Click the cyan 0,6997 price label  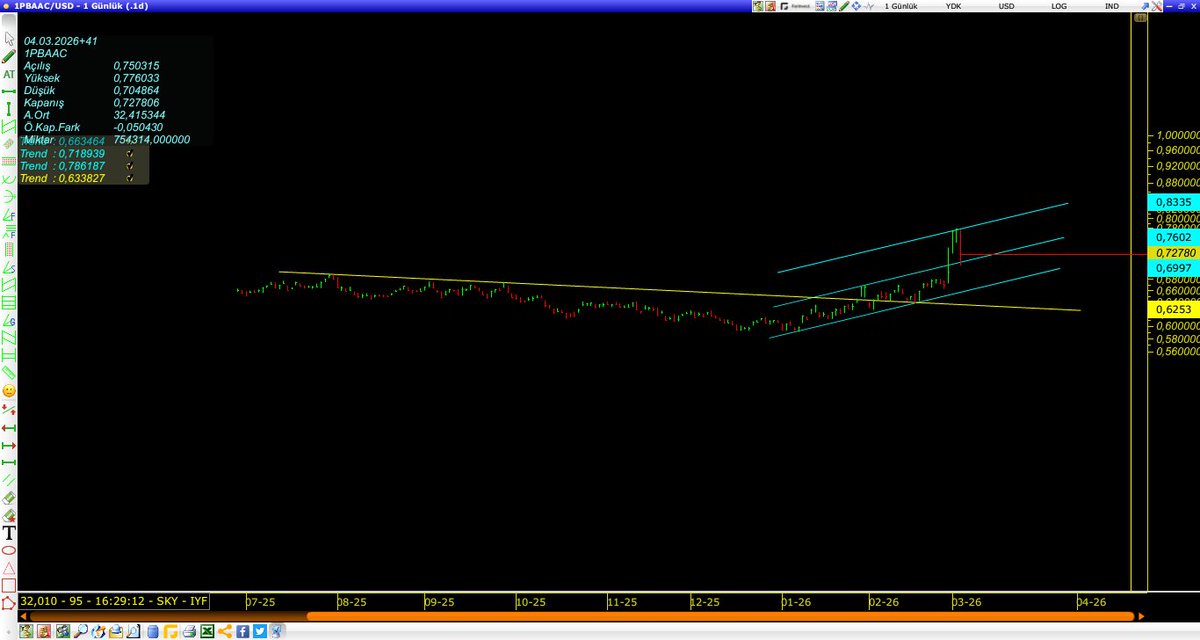tap(1173, 269)
